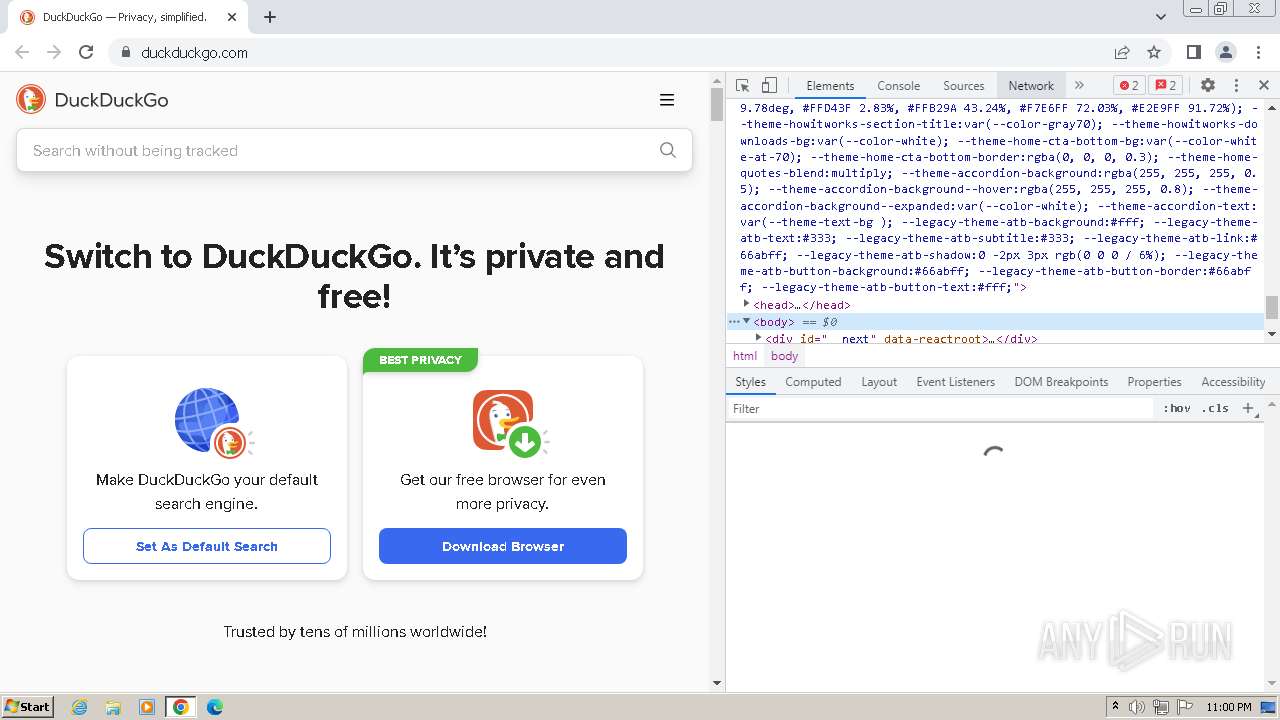Show hidden system tray icons

pyautogui.click(x=1115, y=707)
